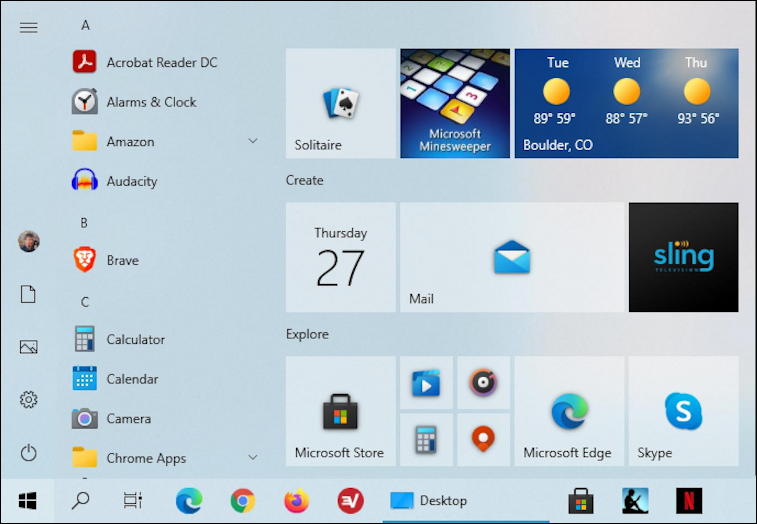Open the Microsoft Store tile
The image size is (757, 524).
click(340, 411)
